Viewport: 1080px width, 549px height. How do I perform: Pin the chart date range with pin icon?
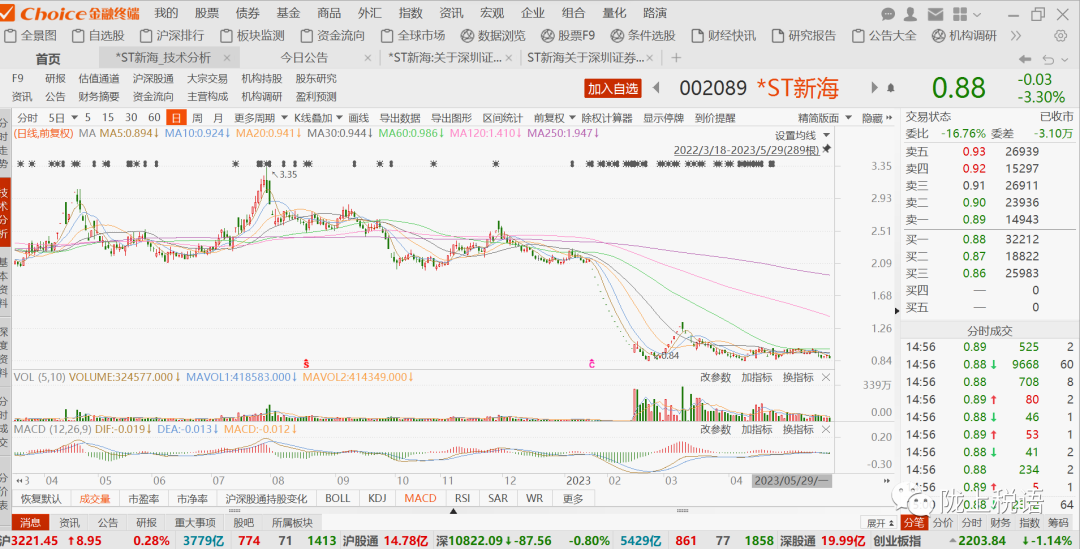827,149
